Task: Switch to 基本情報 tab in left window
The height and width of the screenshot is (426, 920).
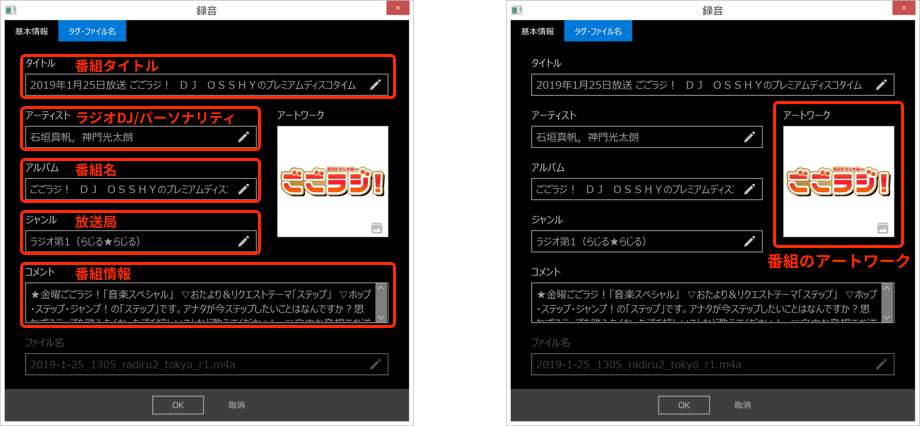Action: pyautogui.click(x=32, y=31)
